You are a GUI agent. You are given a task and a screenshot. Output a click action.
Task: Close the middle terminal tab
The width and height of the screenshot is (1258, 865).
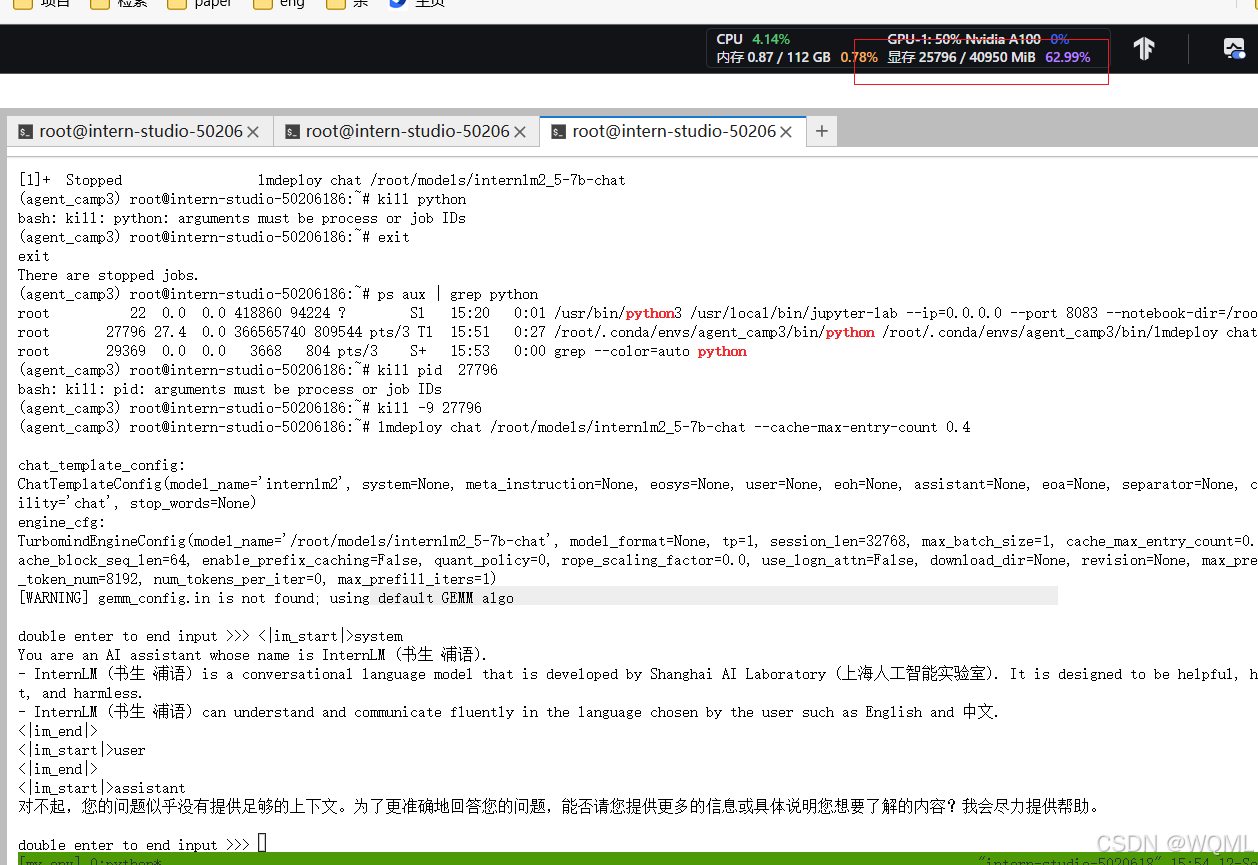point(519,131)
